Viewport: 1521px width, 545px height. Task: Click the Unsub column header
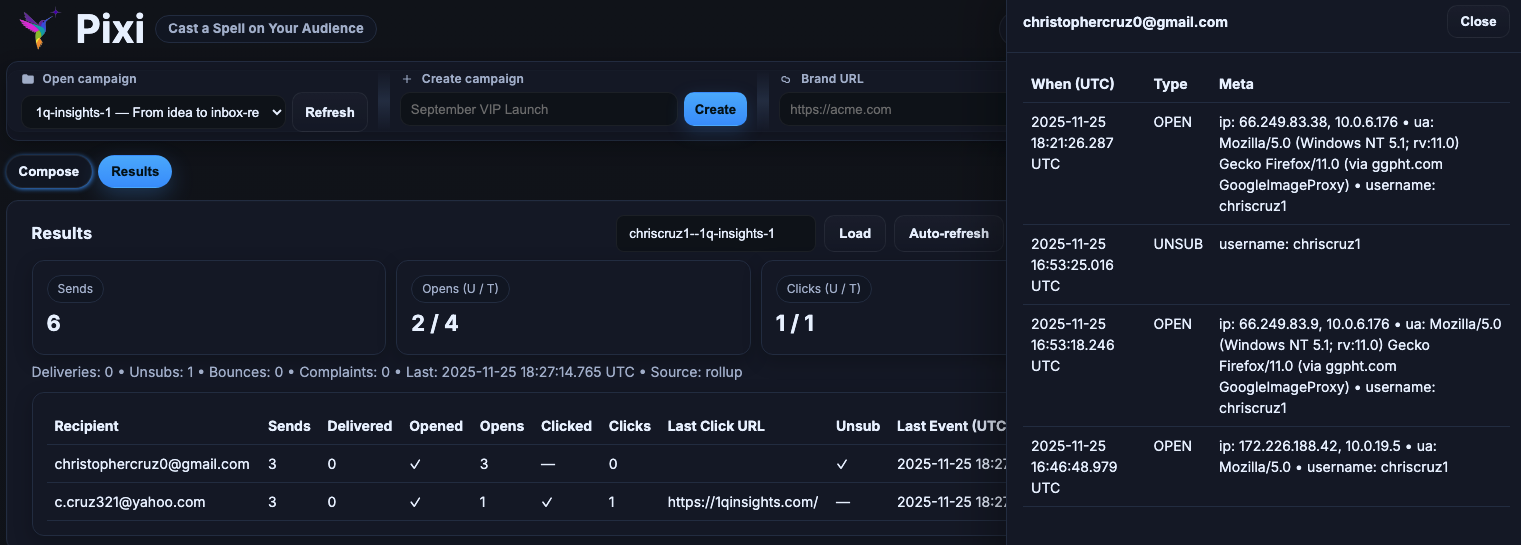[x=858, y=426]
